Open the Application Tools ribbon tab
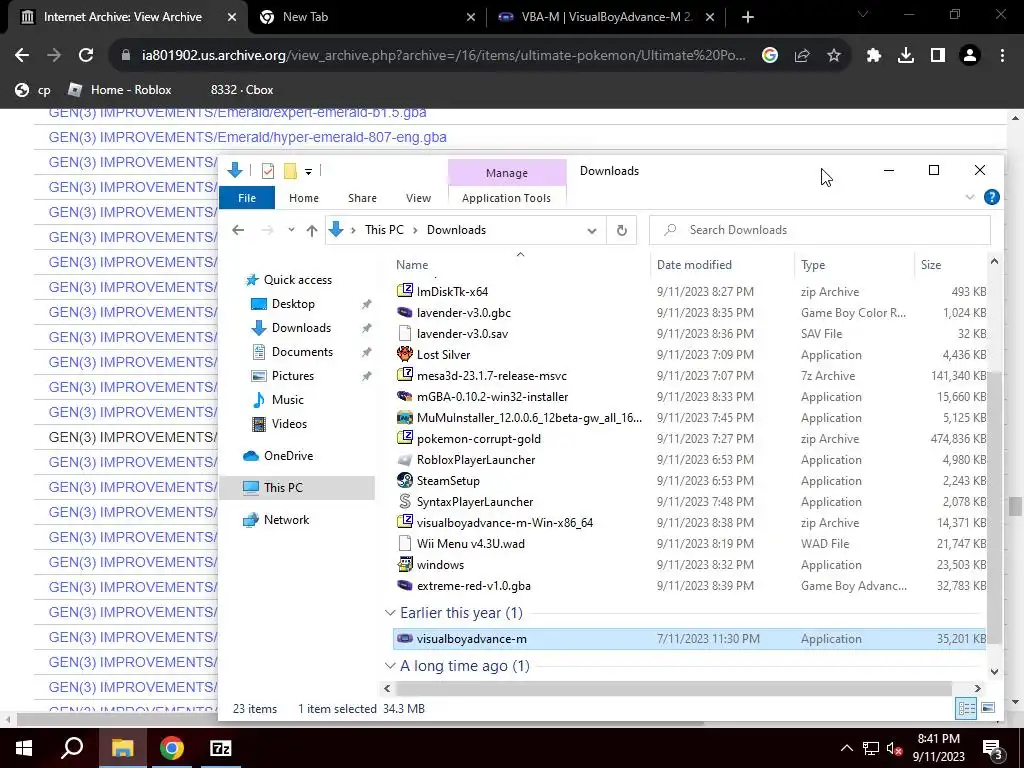Screen dimensions: 1024x768 tap(506, 198)
